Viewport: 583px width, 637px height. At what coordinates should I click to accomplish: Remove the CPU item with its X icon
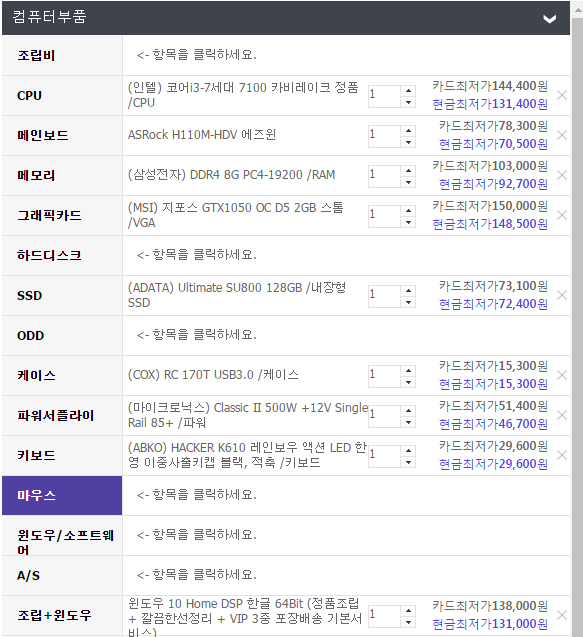click(562, 95)
